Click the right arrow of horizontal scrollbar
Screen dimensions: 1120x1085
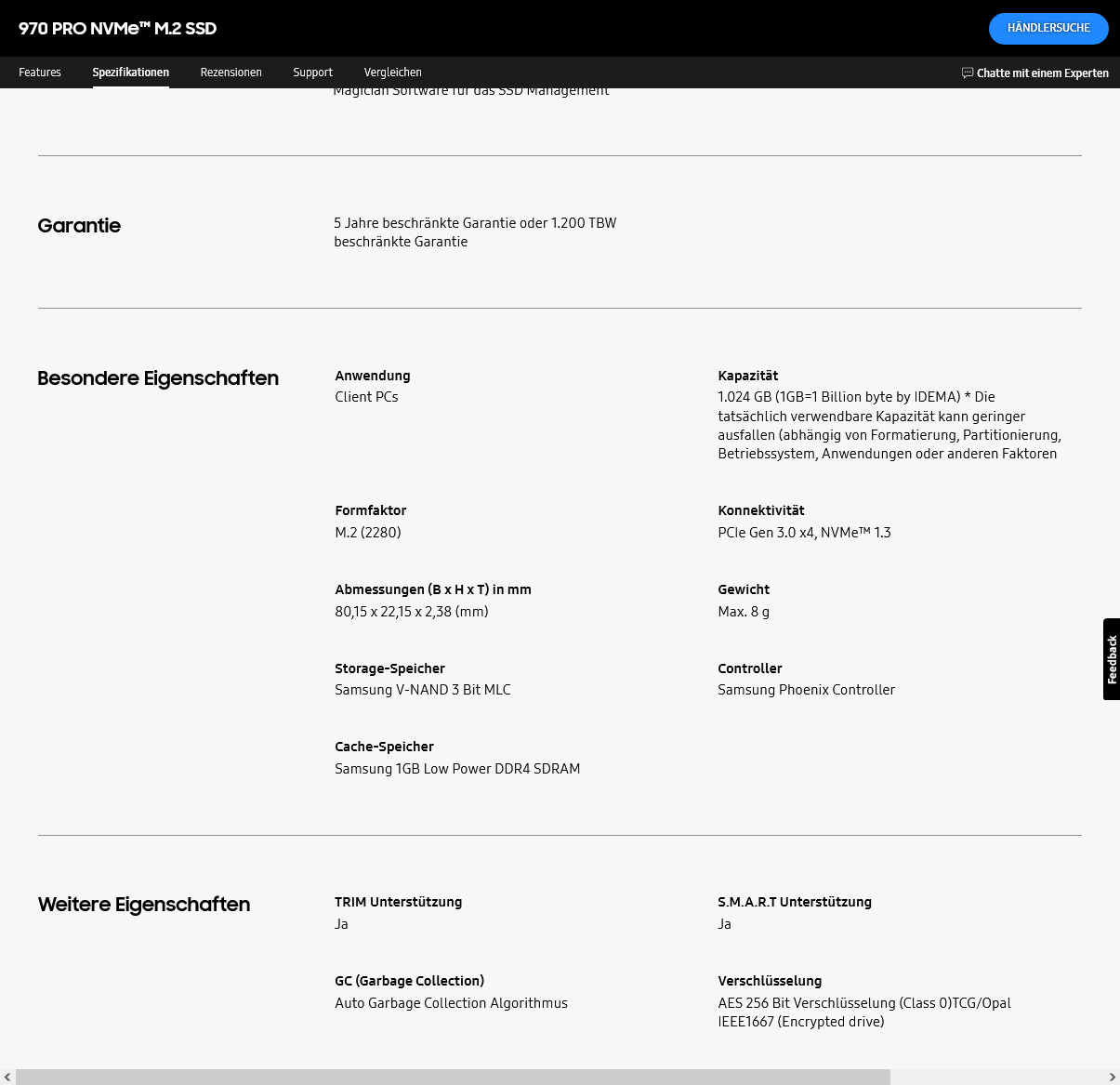coord(1112,1078)
